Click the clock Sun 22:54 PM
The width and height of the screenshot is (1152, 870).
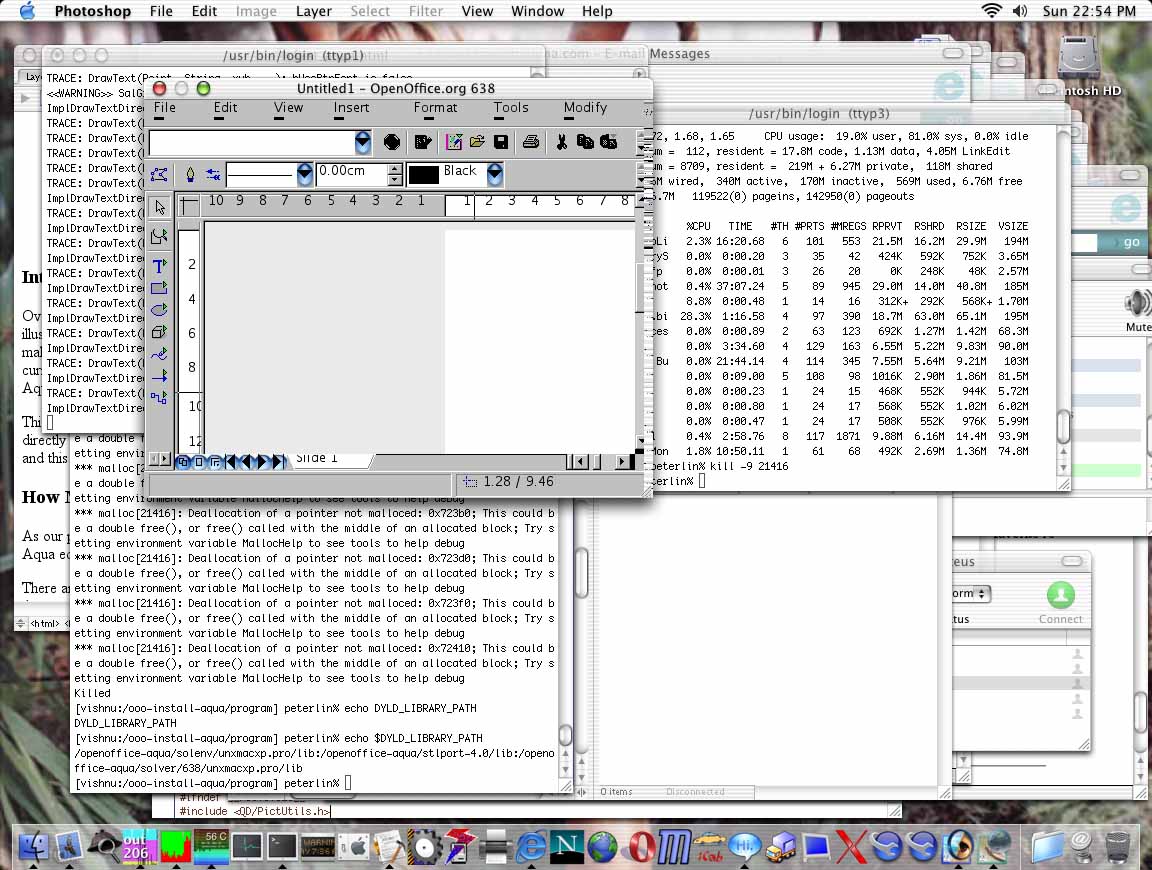1089,11
